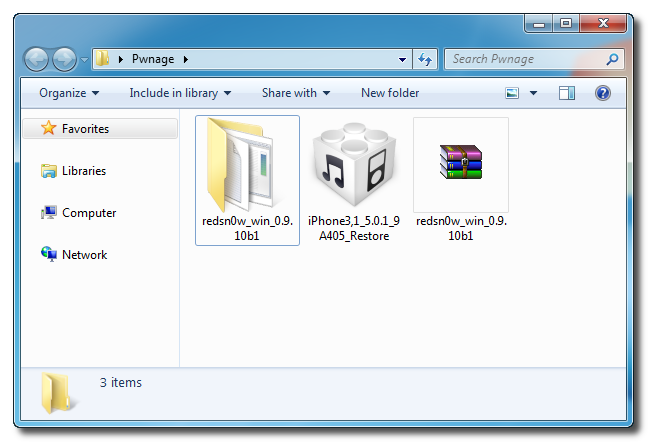Click the magnifier search icon

pyautogui.click(x=612, y=59)
